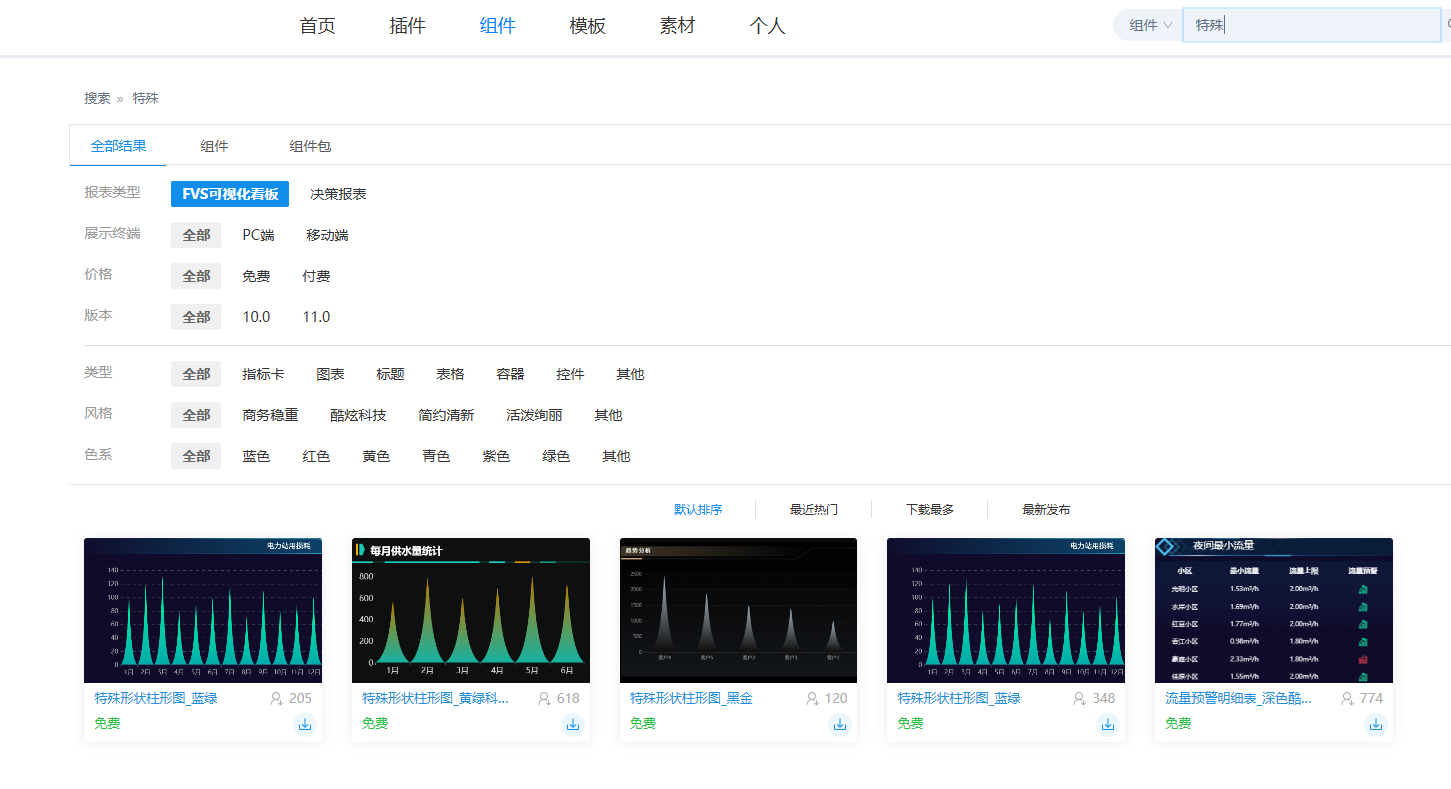The height and width of the screenshot is (789, 1451).
Task: Click download icon for 特殊形状柱形图_黑金 card
Action: 840,724
